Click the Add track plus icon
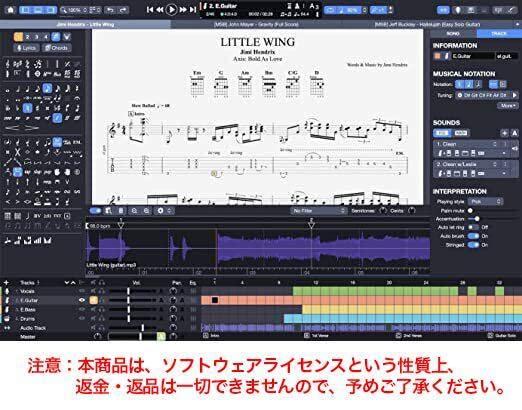The width and height of the screenshot is (522, 410). point(6,283)
